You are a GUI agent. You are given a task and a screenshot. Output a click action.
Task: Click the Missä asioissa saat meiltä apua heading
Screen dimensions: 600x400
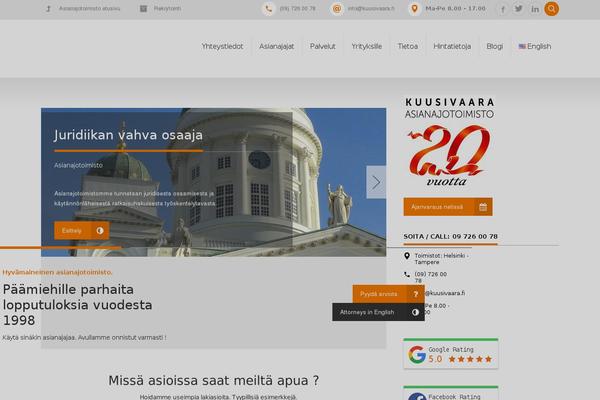[x=214, y=380]
